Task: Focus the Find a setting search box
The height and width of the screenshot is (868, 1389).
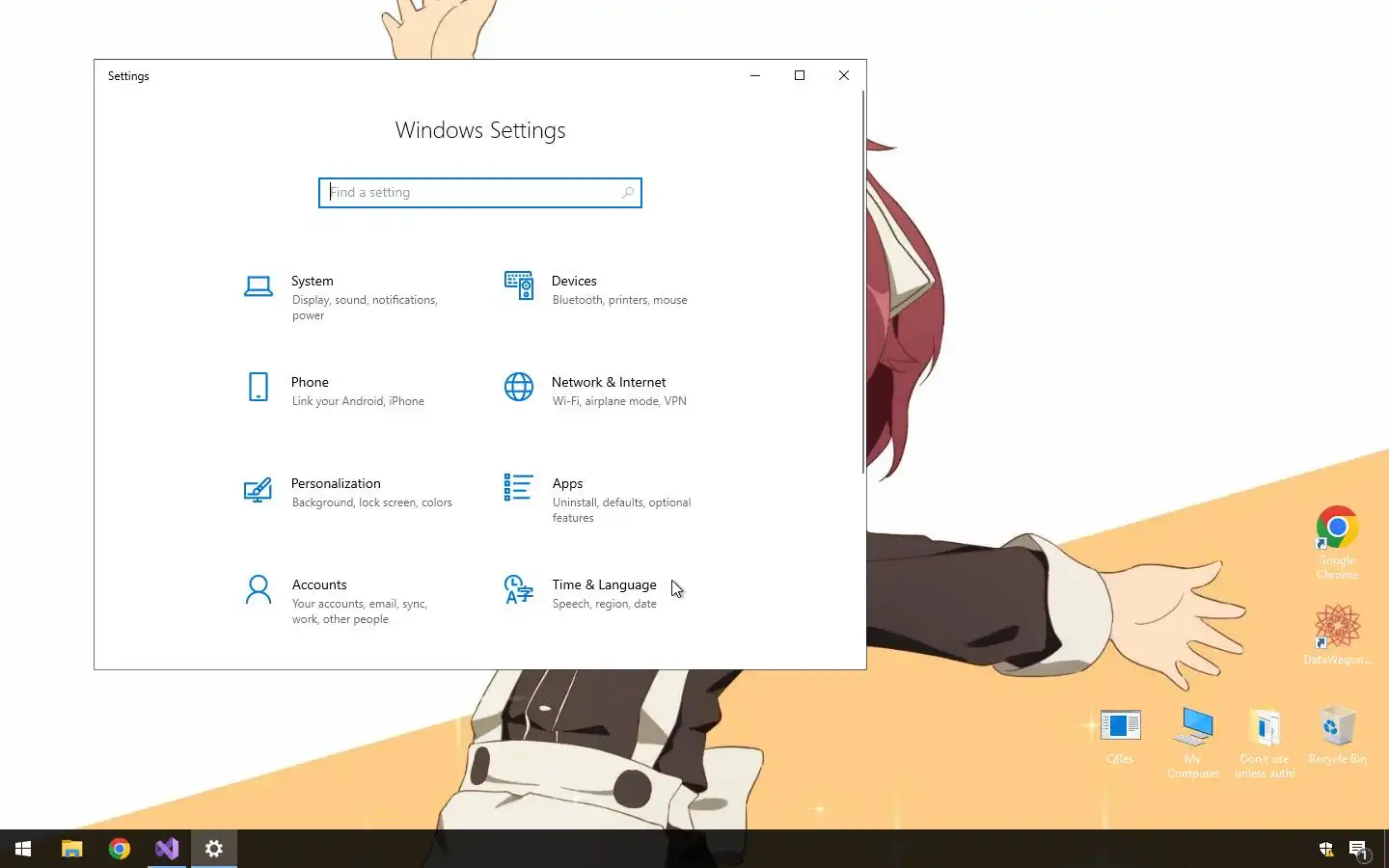Action: pyautogui.click(x=480, y=193)
